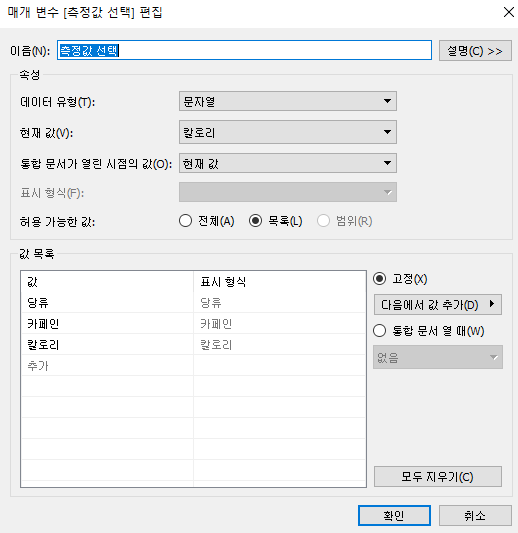The width and height of the screenshot is (518, 533).
Task: Click the 모두 지우기(C) button
Action: pos(437,477)
